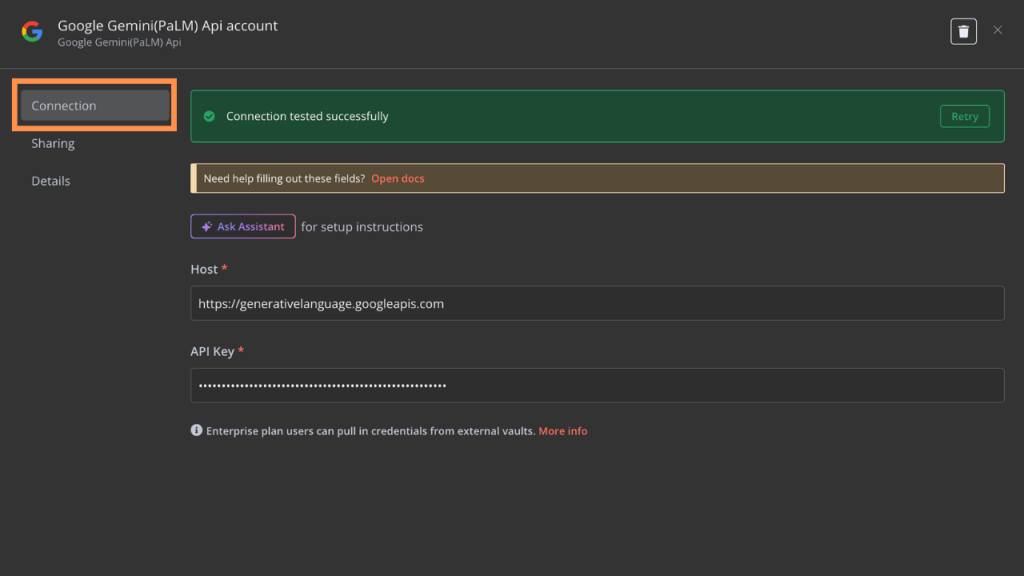Click 'Google Gemini(PaLM) Api' subtitle
Screen dimensions: 1024x576
coord(120,42)
